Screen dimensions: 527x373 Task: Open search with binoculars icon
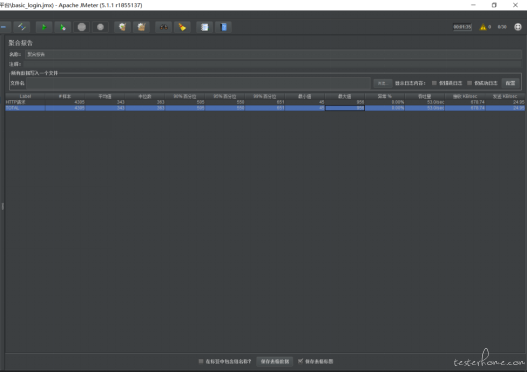tap(163, 27)
